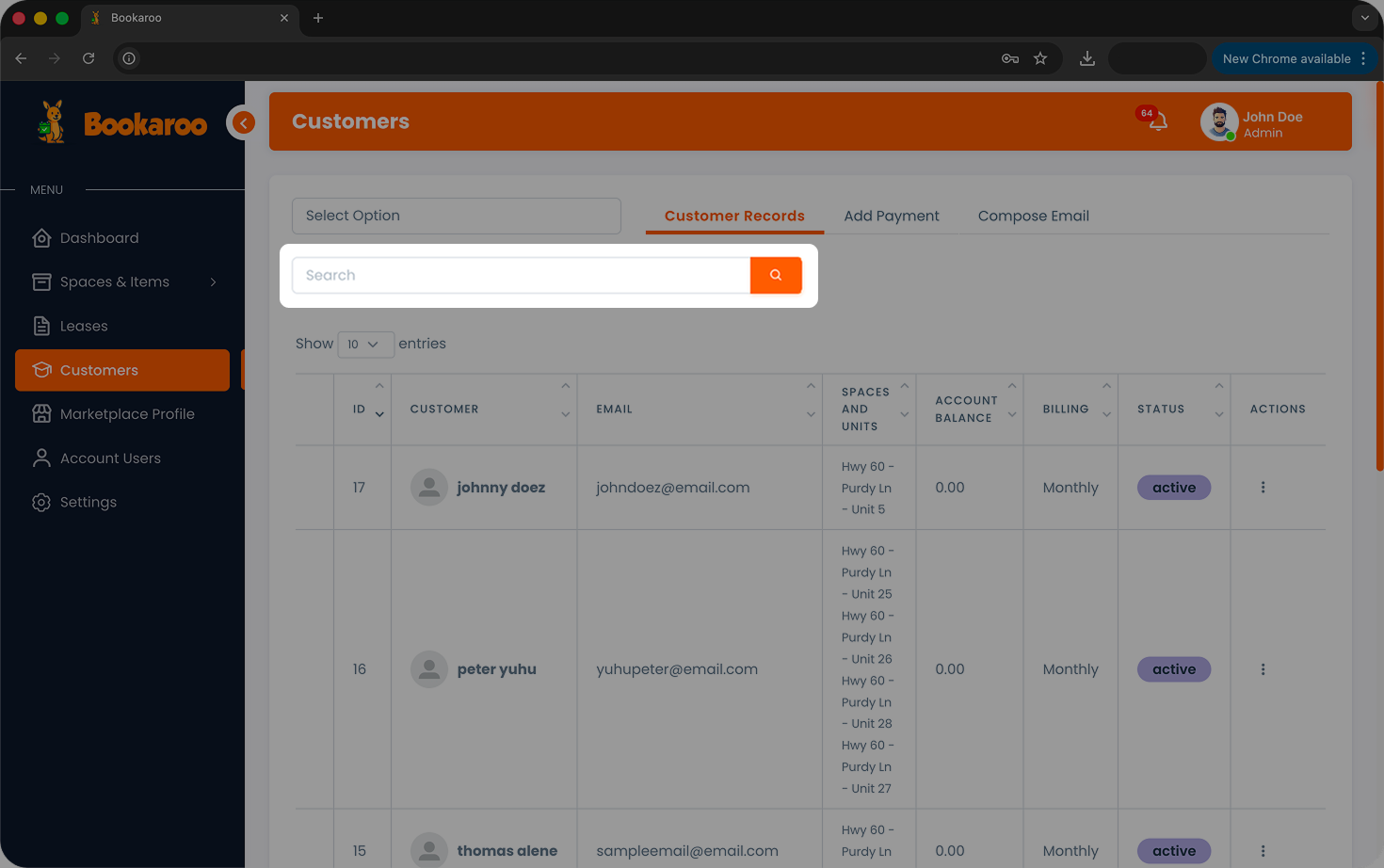Open the notifications bell with 64 alerts

1158,121
